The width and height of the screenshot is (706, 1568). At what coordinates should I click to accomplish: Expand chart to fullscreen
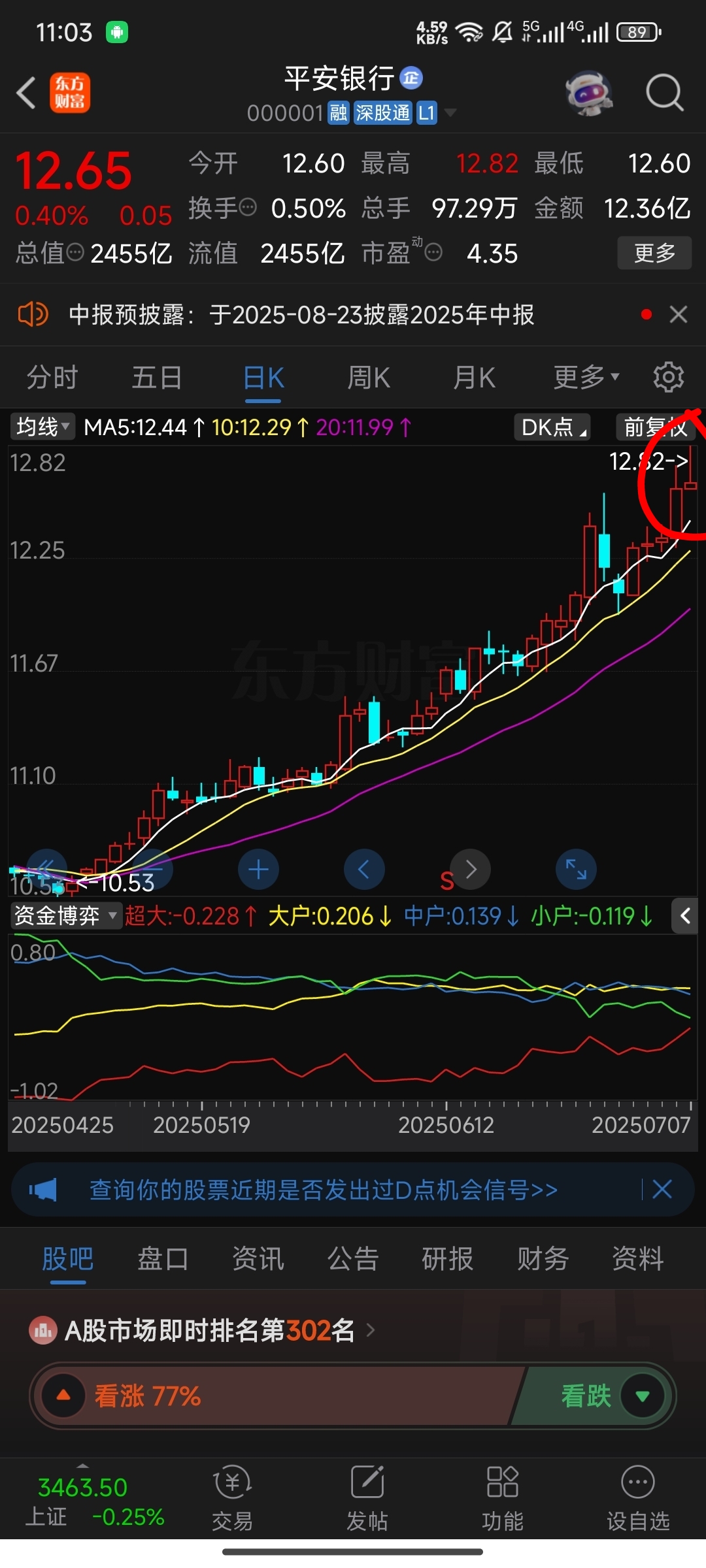(x=576, y=870)
